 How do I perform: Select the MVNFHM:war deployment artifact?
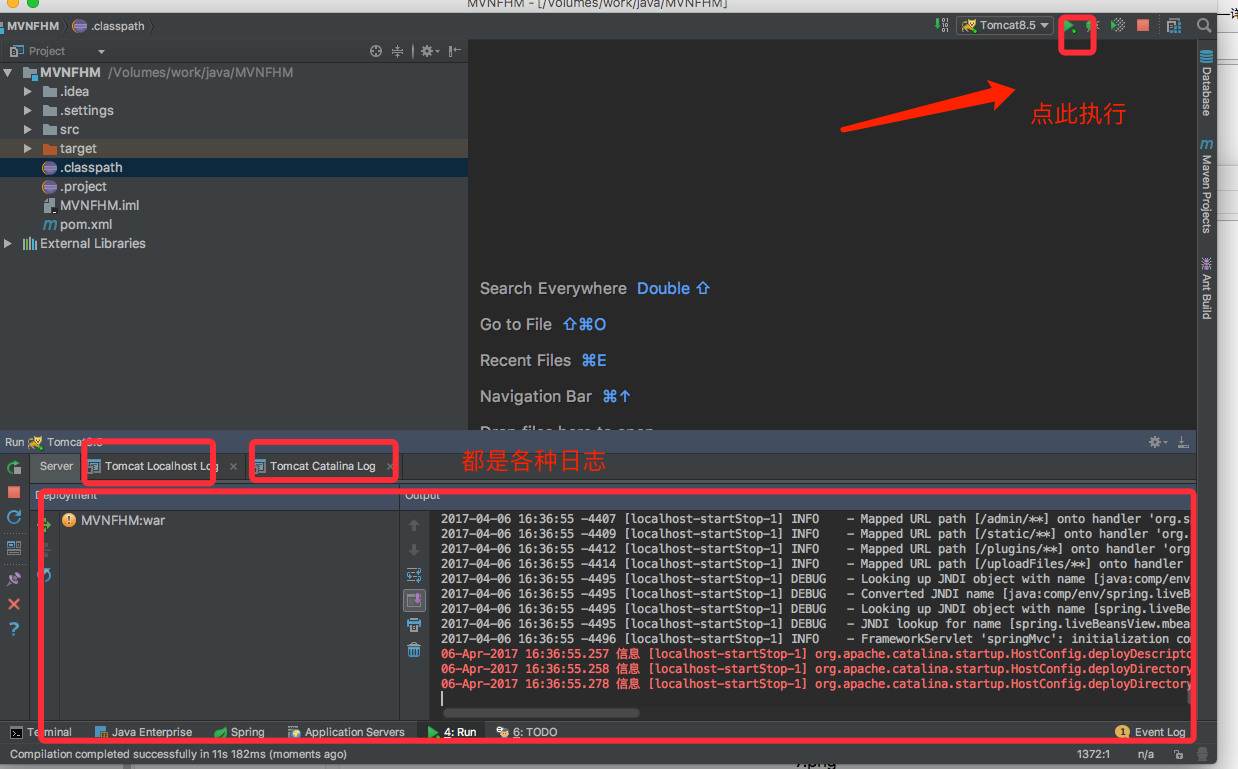click(113, 520)
